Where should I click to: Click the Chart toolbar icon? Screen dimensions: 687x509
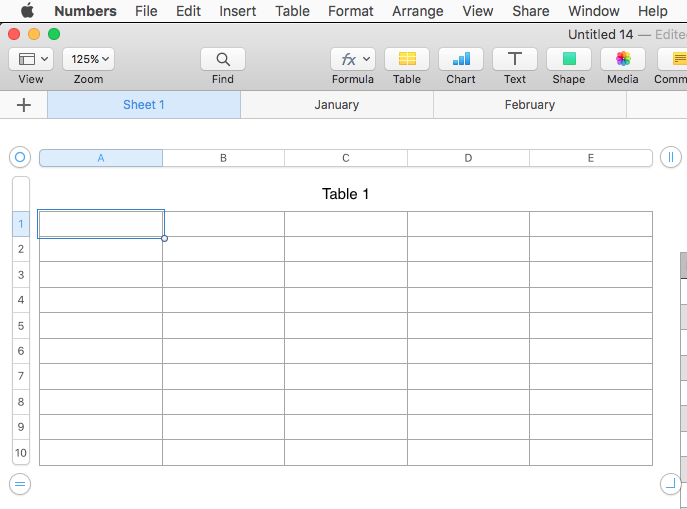(460, 59)
